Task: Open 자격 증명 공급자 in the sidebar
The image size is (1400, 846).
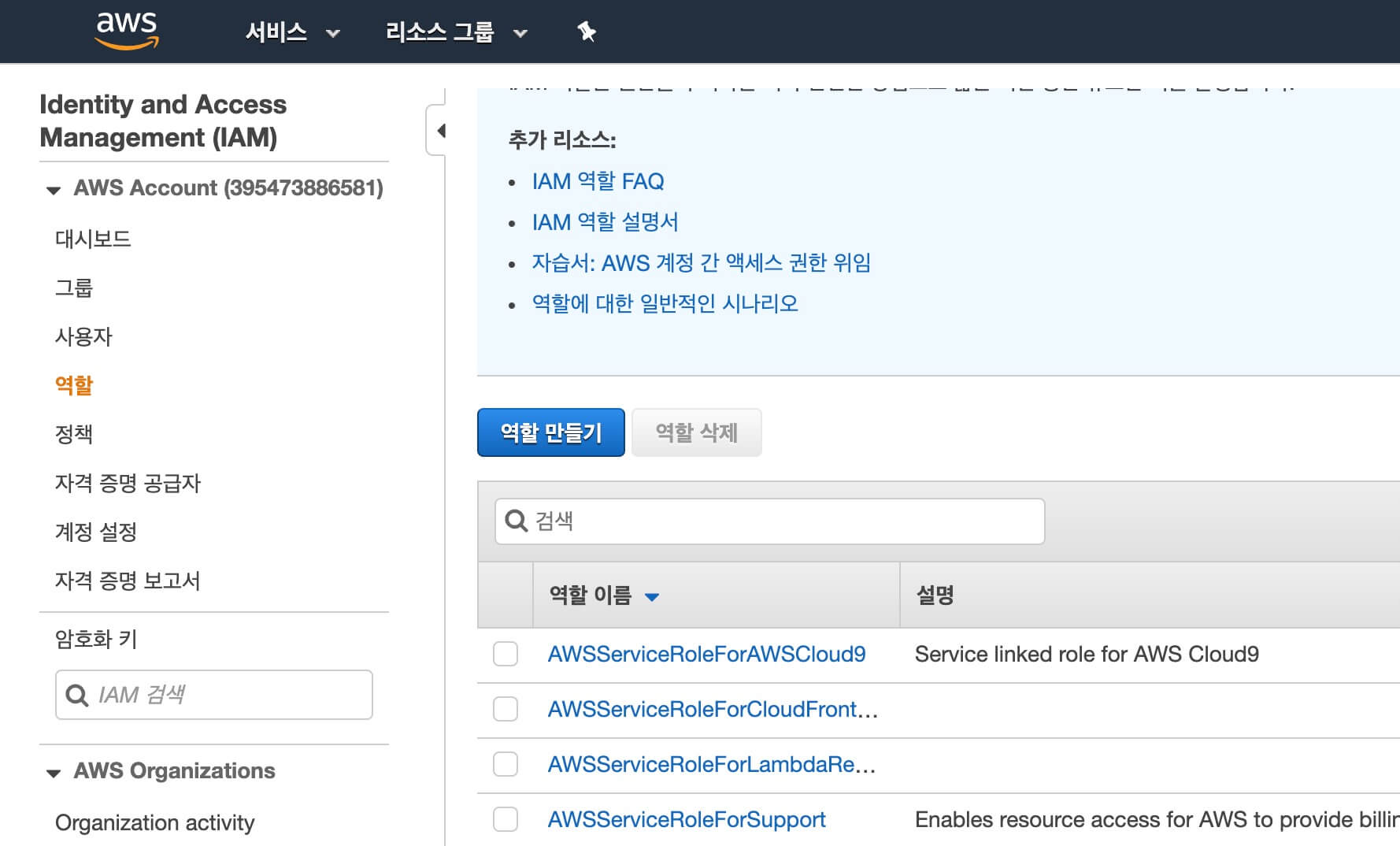Action: [x=128, y=483]
